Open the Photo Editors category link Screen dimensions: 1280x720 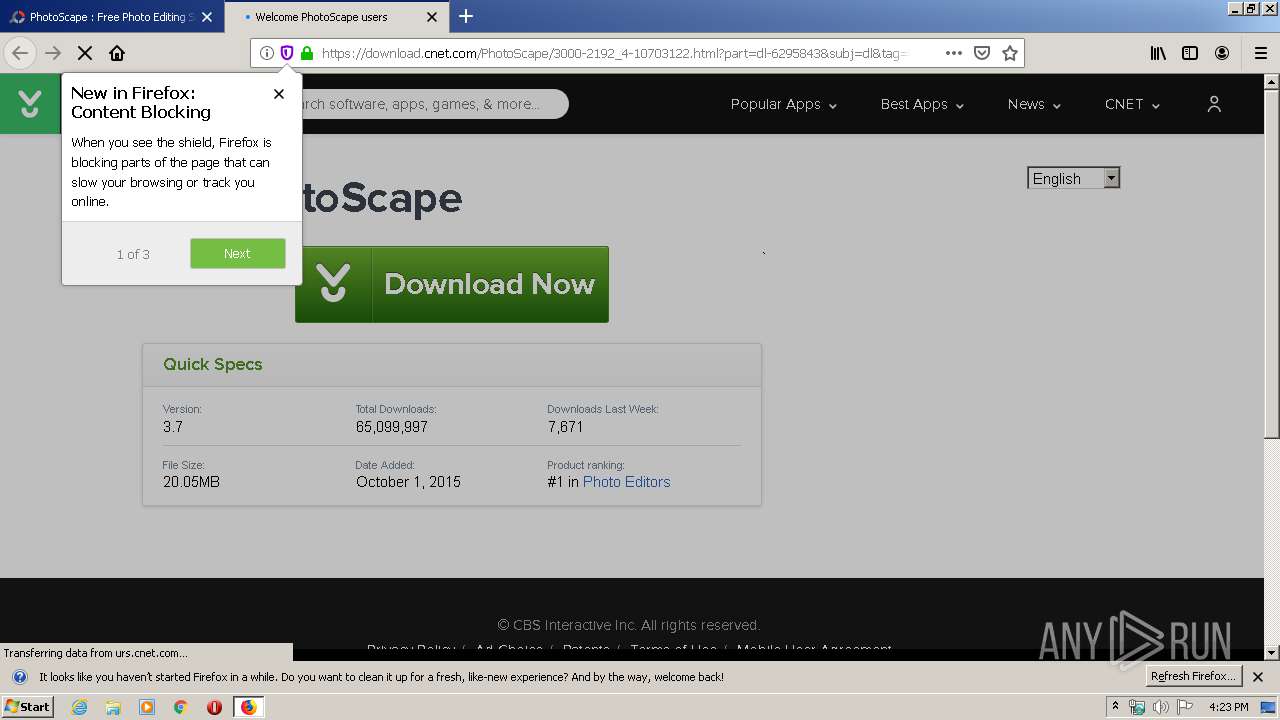[626, 482]
